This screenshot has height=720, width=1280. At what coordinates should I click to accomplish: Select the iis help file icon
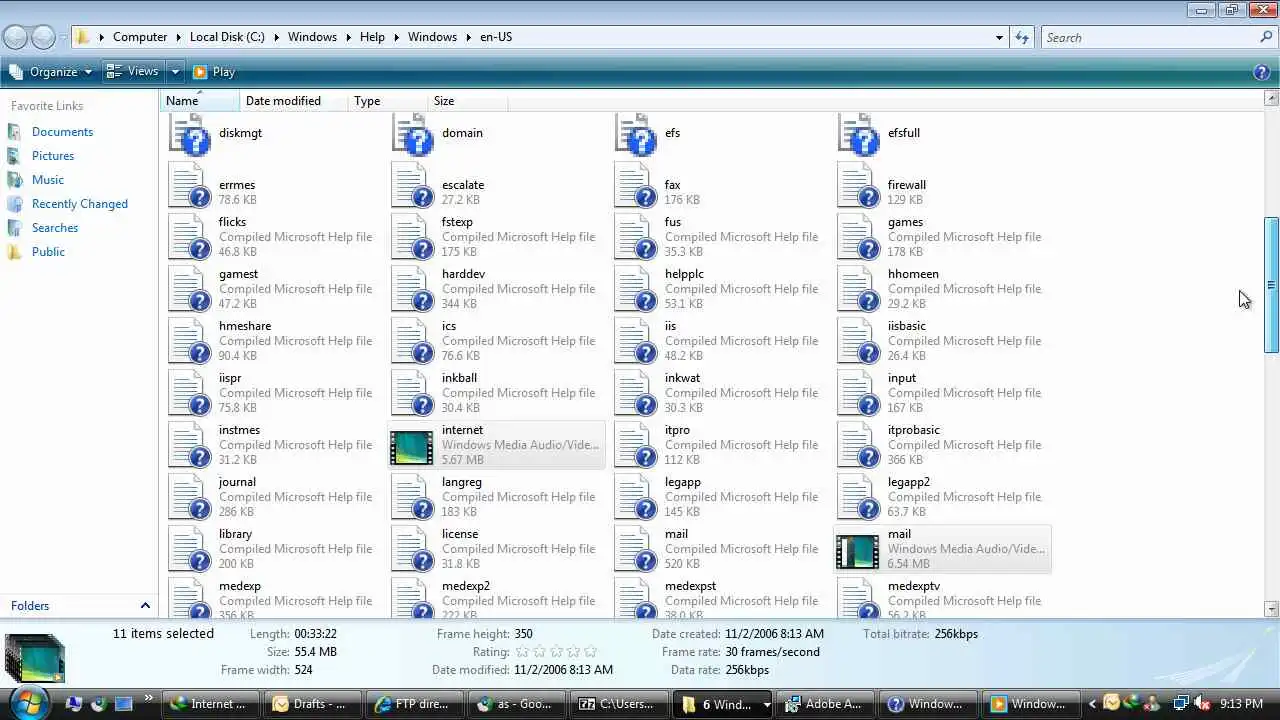(636, 342)
